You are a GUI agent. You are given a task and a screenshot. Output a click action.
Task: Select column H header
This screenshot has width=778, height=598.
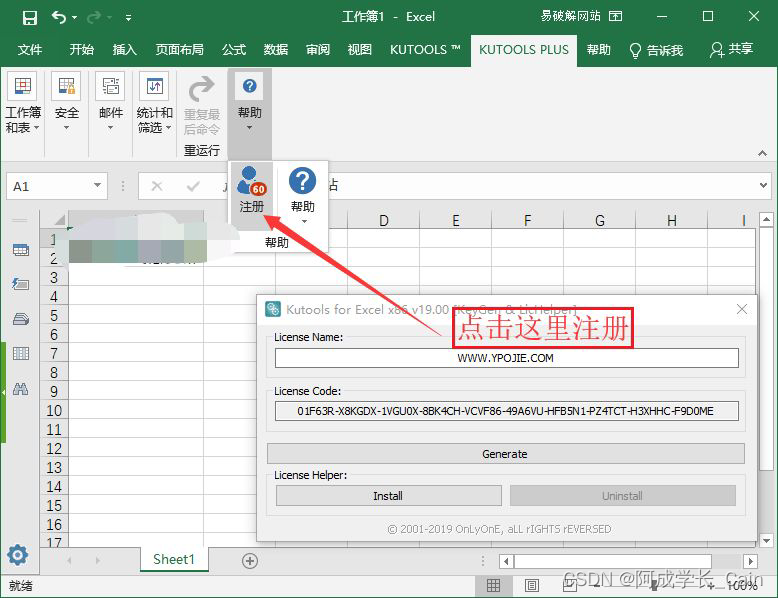click(x=671, y=220)
